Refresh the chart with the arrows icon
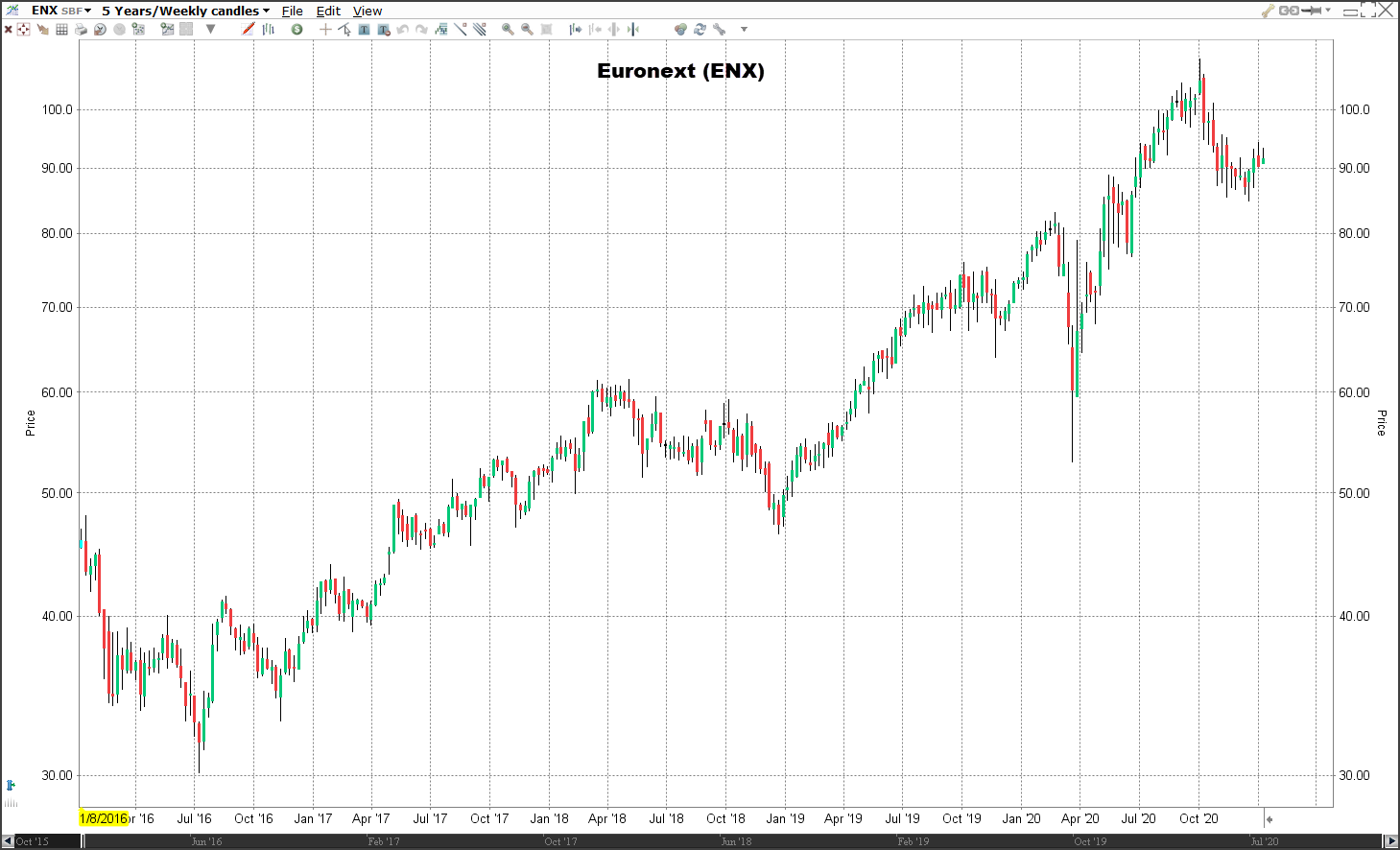Image resolution: width=1400 pixels, height=850 pixels. pos(700,30)
